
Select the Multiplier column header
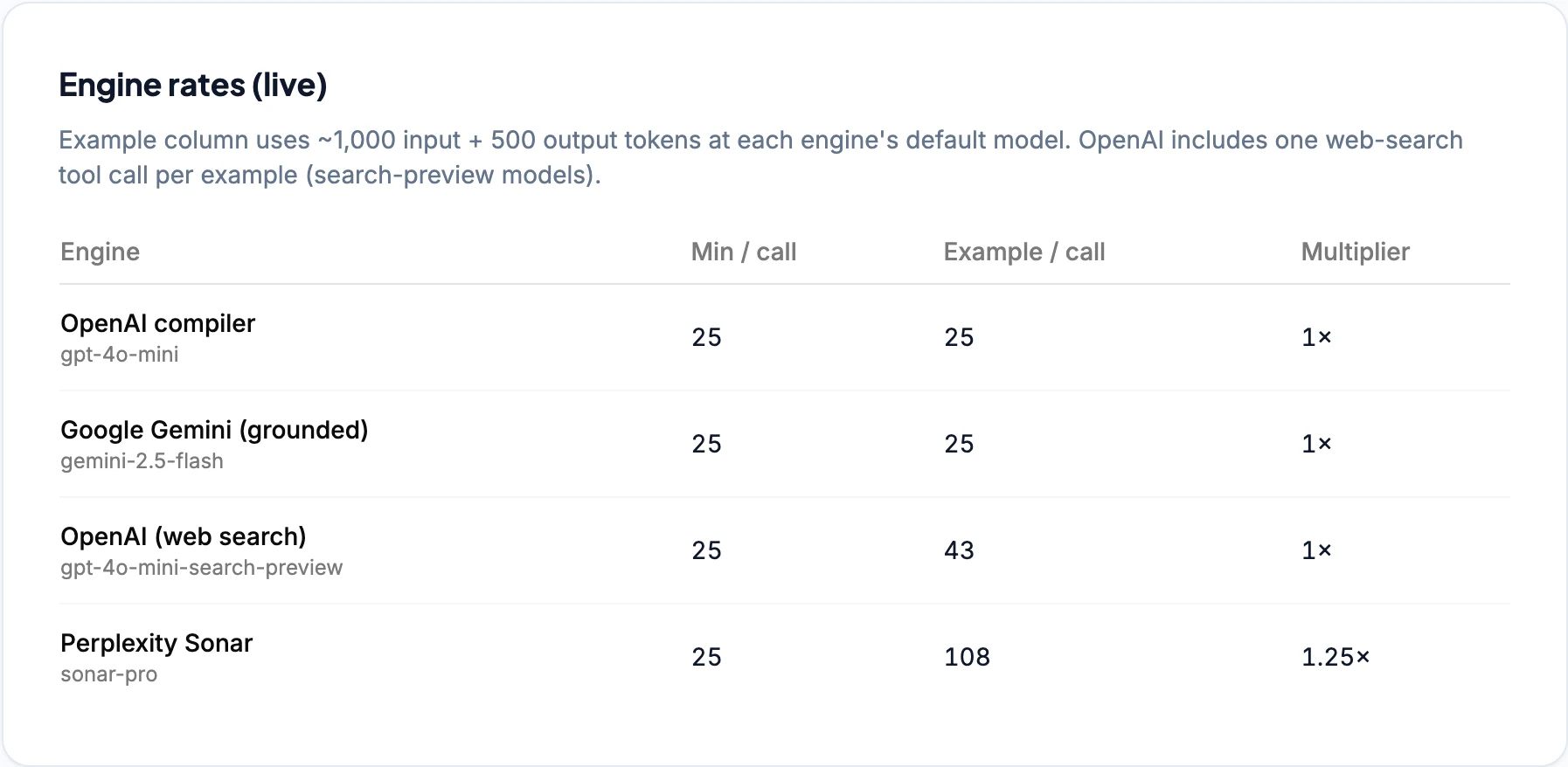pos(1356,252)
